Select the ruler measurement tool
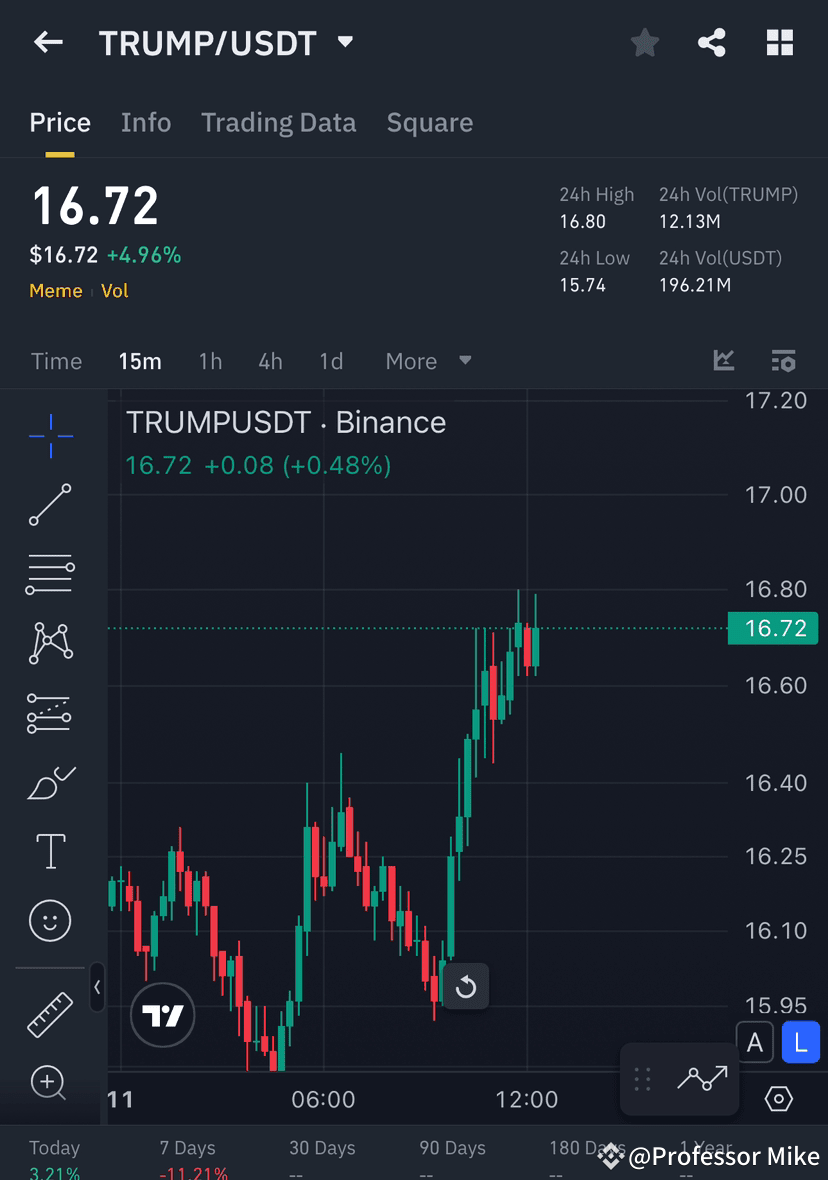This screenshot has width=828, height=1180. pyautogui.click(x=50, y=1013)
